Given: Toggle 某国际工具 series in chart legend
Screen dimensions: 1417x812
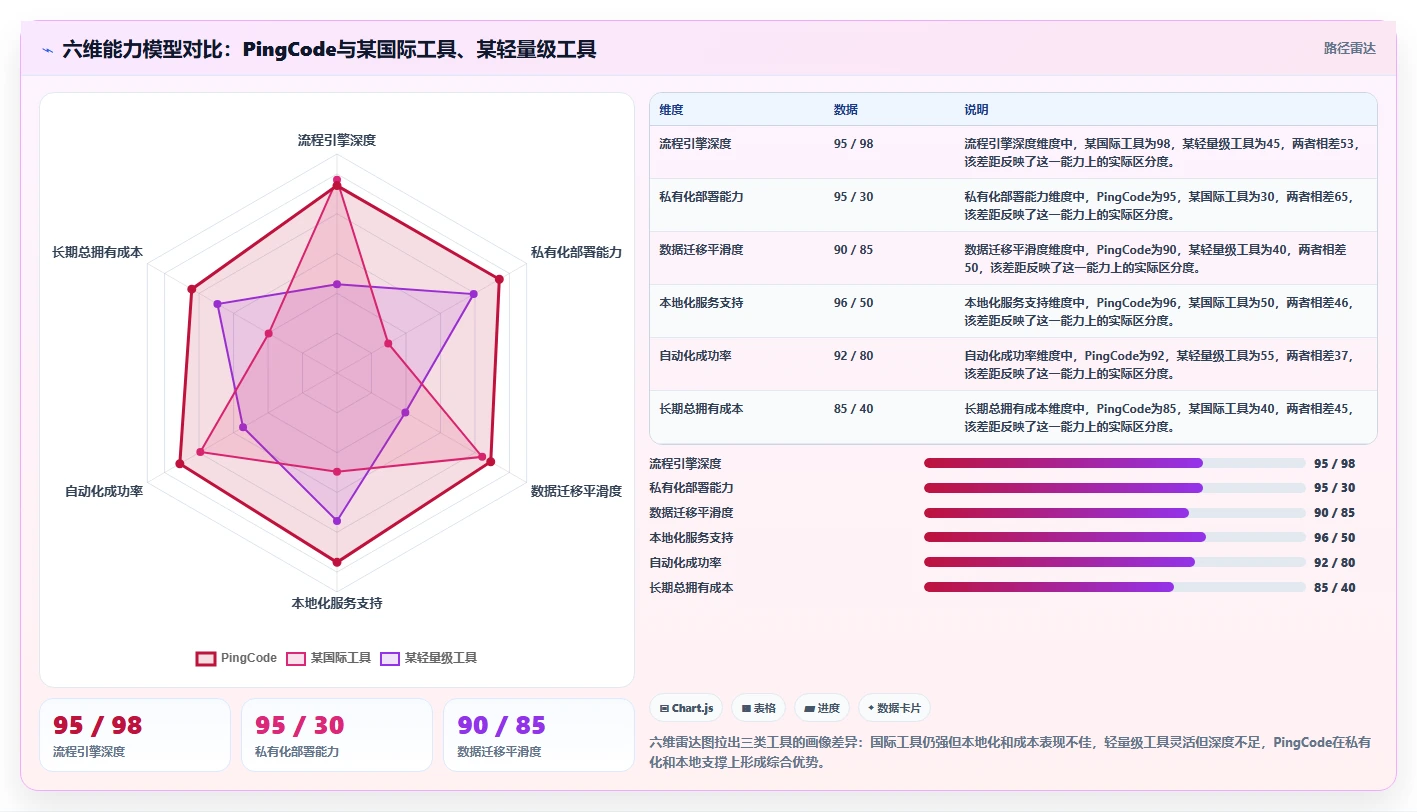Looking at the screenshot, I should click(x=329, y=658).
